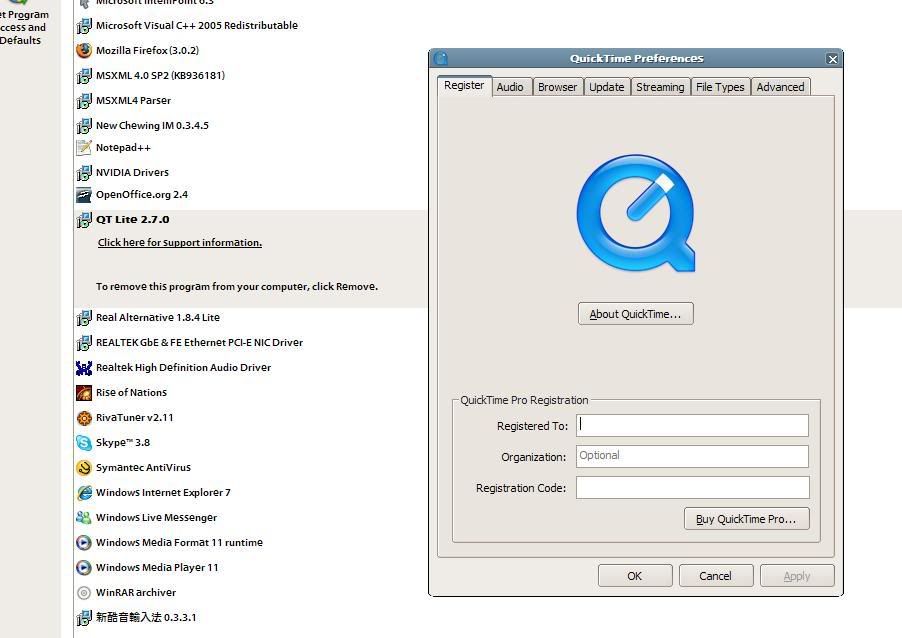Select the Notepad++ program icon
This screenshot has height=638, width=902.
pos(84,147)
